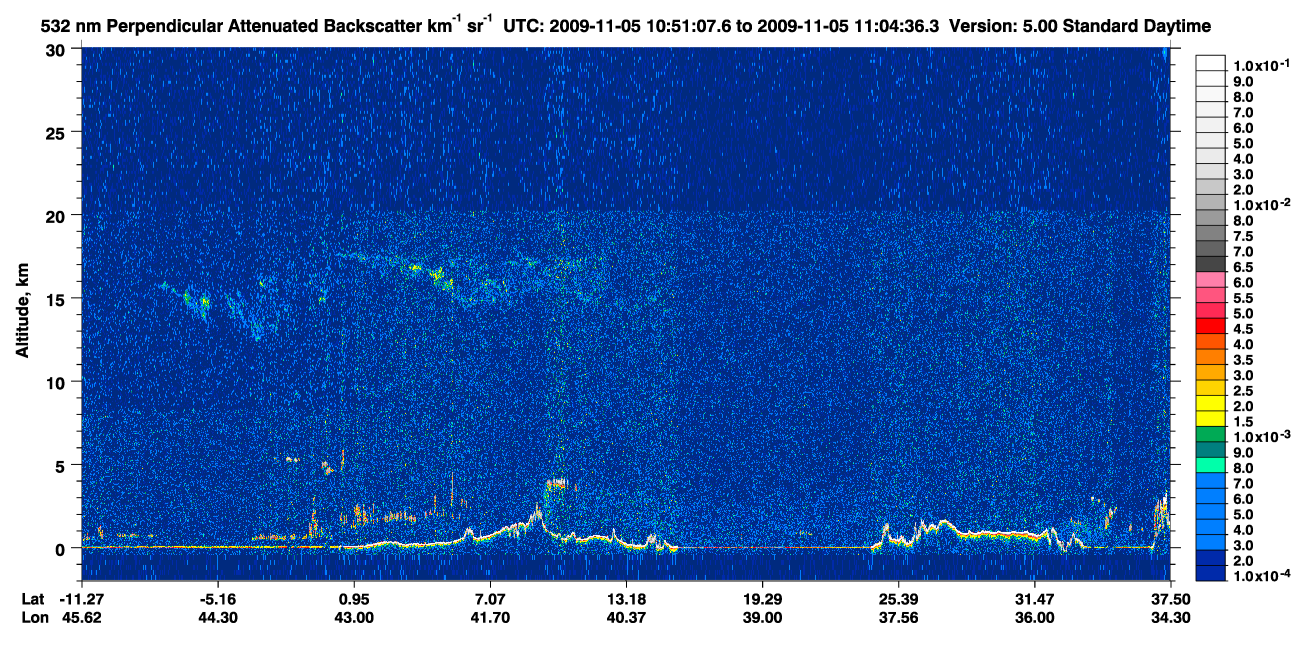Click altitude tick label '15'
Image resolution: width=1300 pixels, height=667 pixels.
click(57, 299)
